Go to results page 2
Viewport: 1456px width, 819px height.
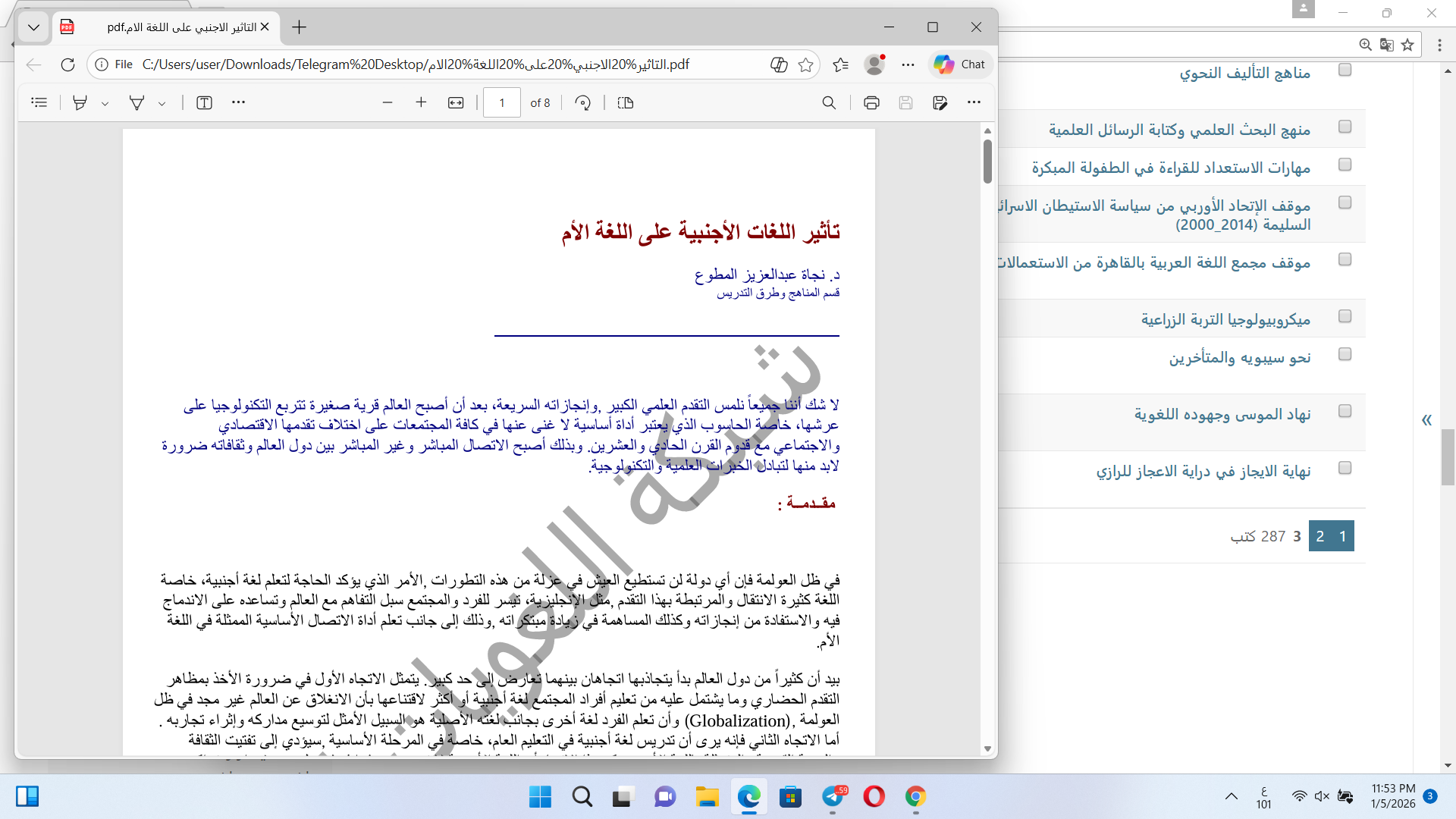(1320, 536)
